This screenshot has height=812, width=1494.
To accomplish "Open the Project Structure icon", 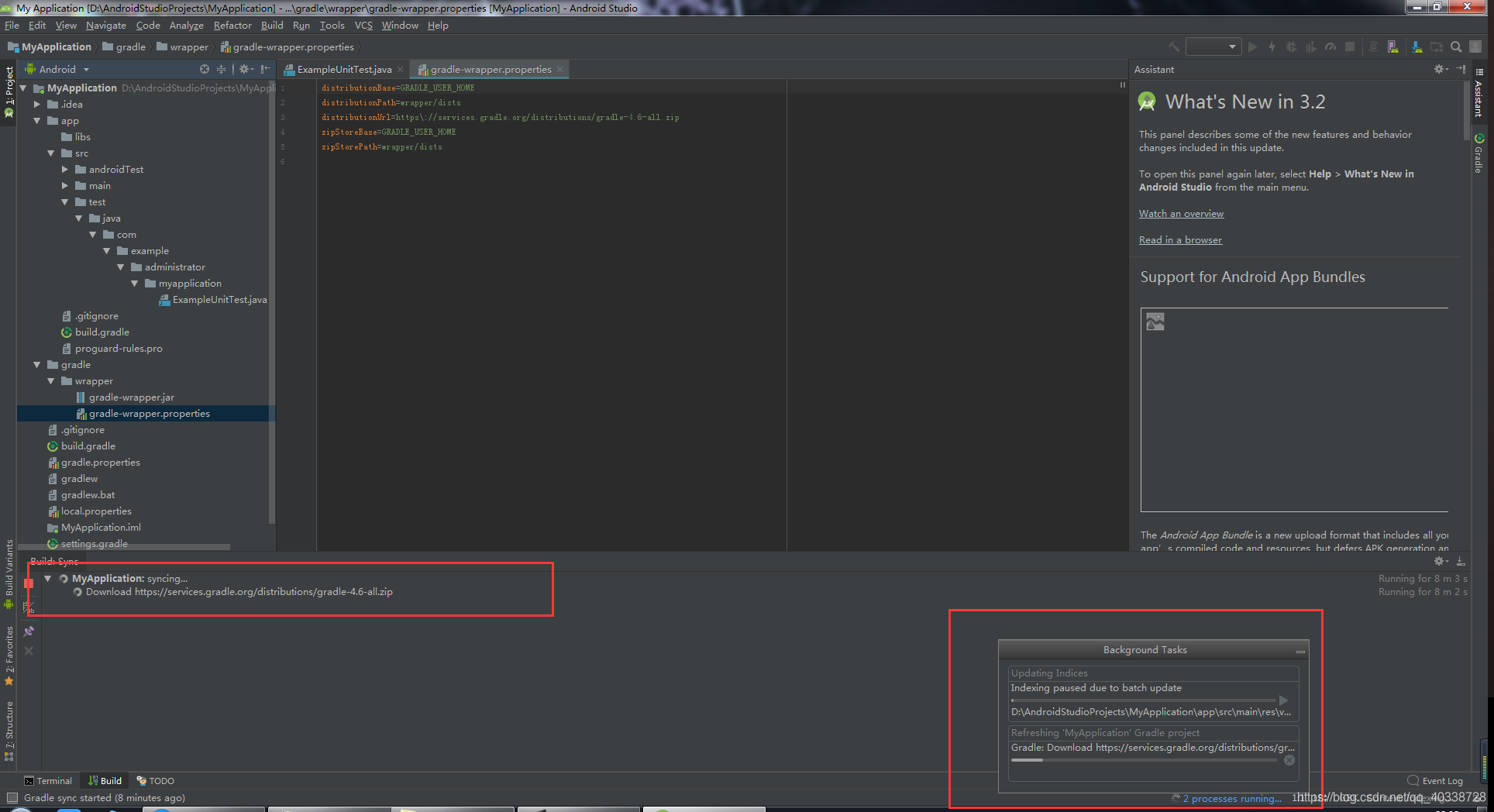I will (x=1437, y=47).
